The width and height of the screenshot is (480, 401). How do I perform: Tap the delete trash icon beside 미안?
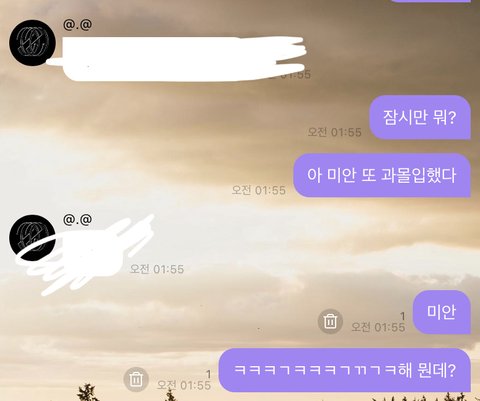[330, 321]
